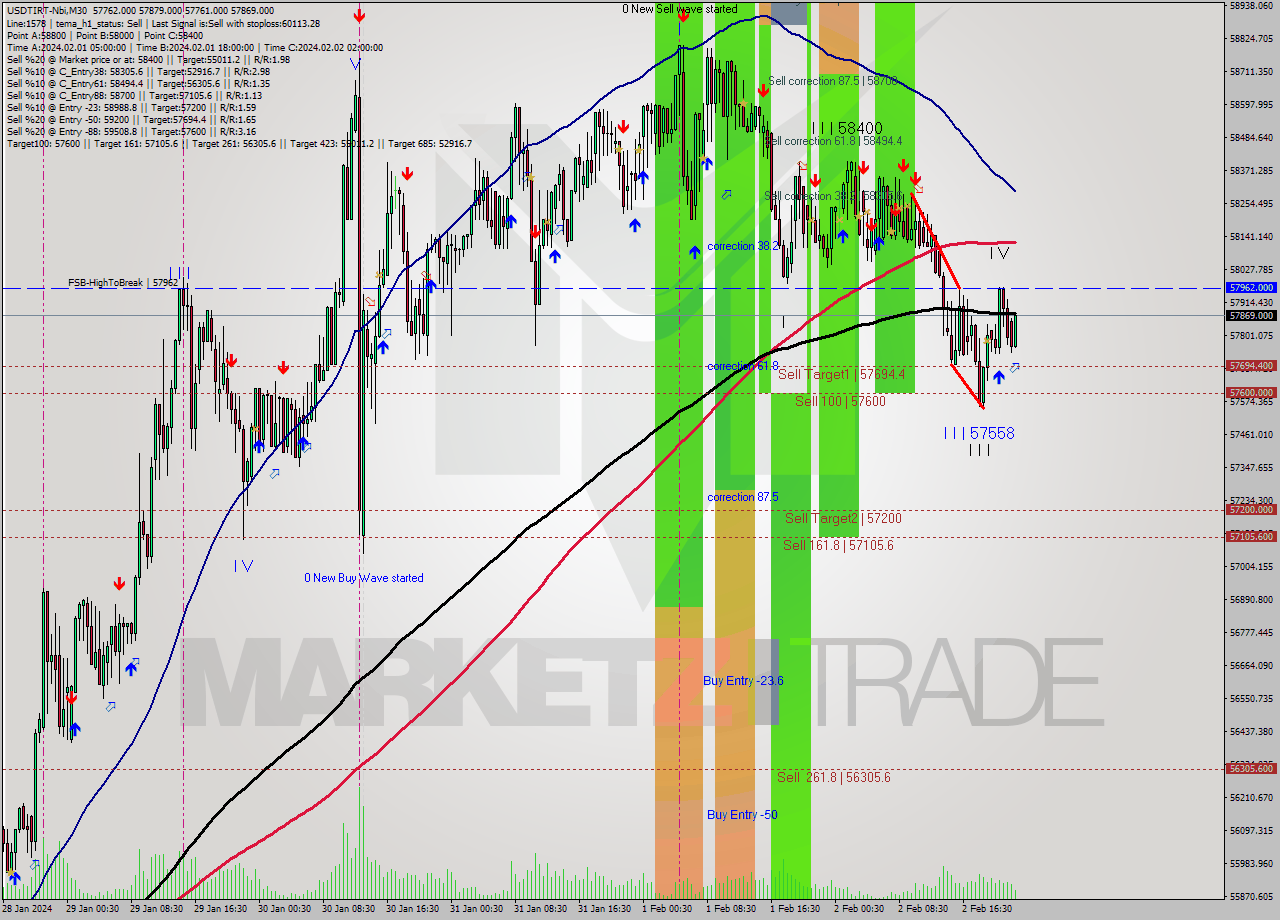The height and width of the screenshot is (920, 1280).
Task: Click the '2 Feb 08:30' time axis label
Action: (x=923, y=909)
